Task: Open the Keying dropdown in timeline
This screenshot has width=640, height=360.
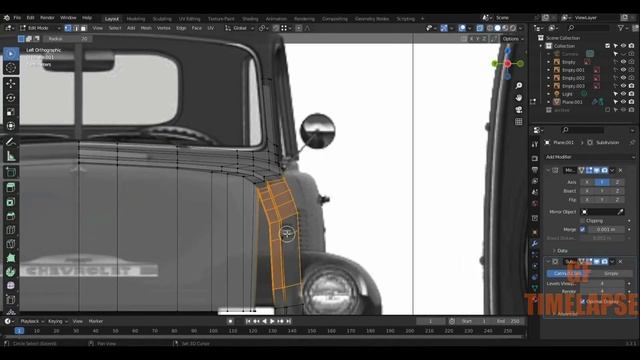Action: (58, 322)
